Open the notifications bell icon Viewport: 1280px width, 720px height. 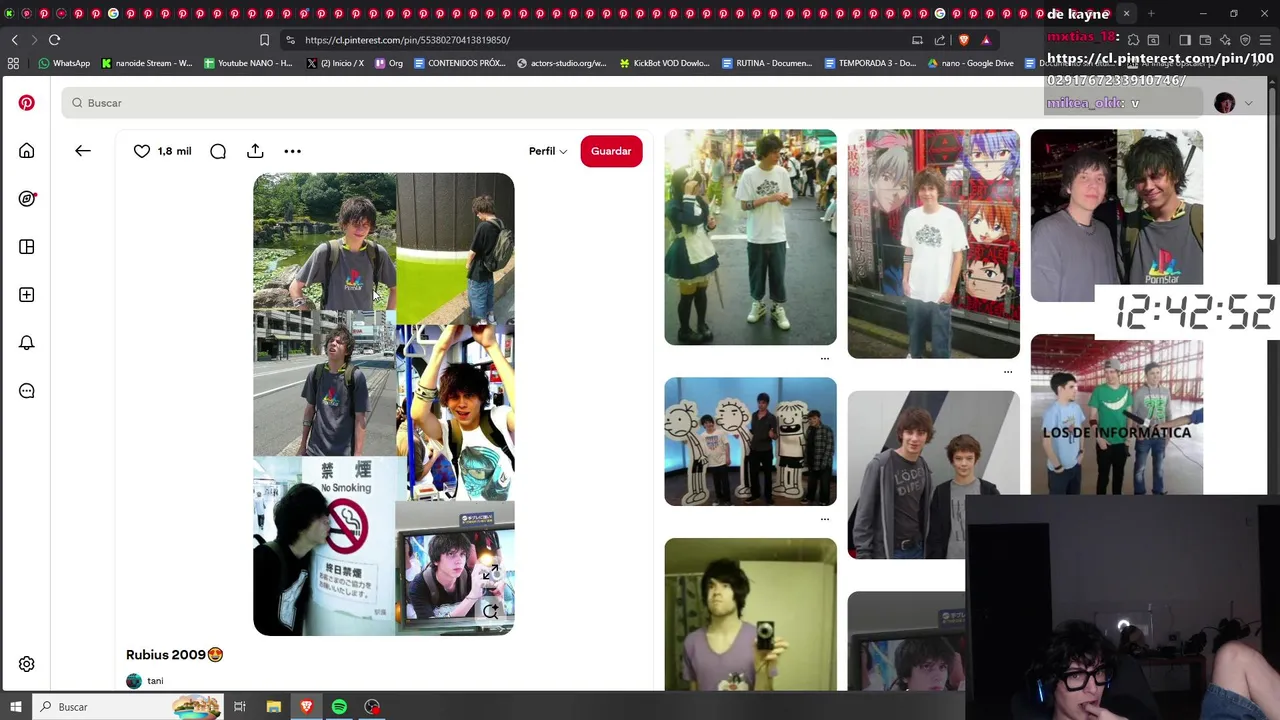coord(27,343)
